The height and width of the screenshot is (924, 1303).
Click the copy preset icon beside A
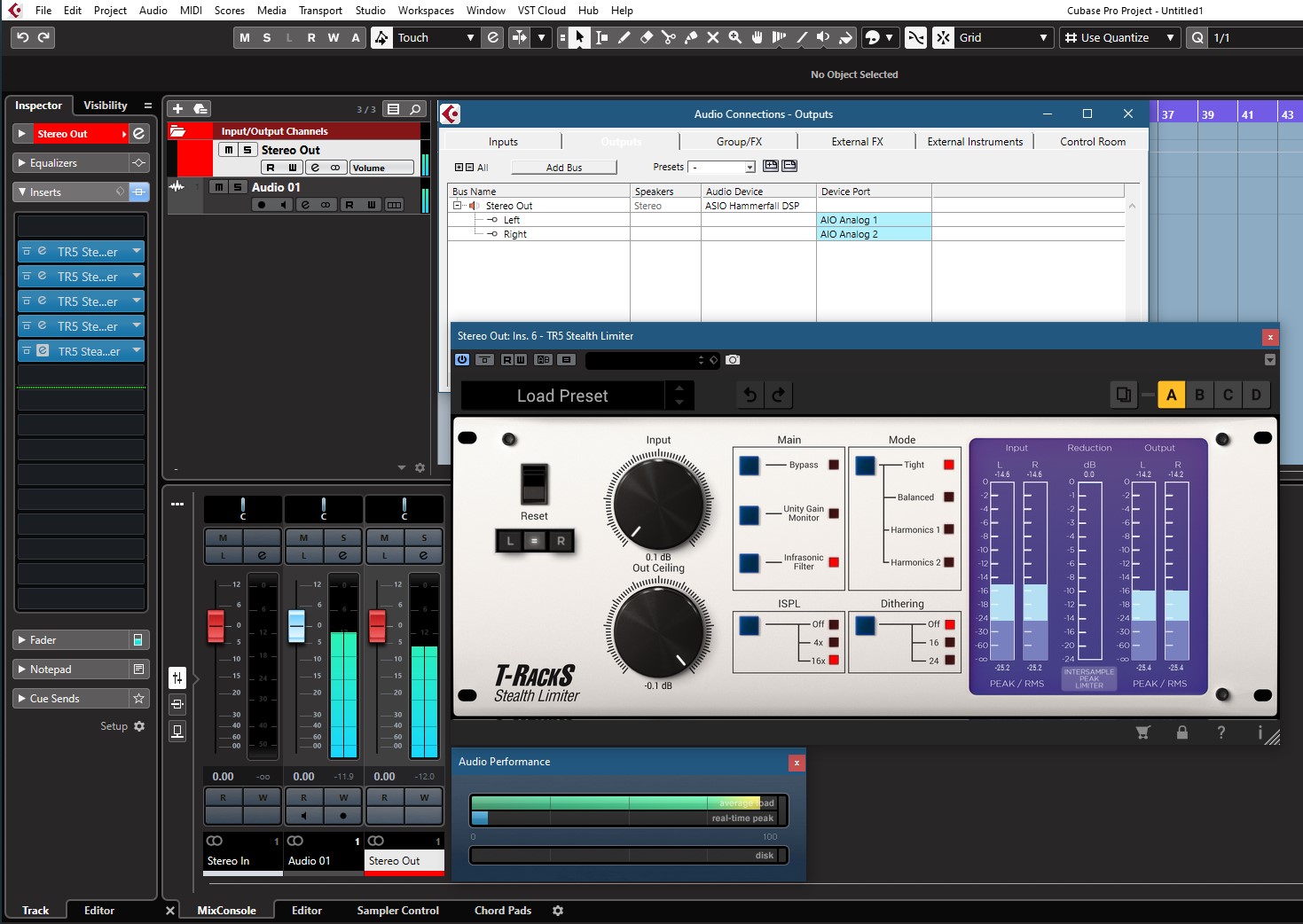click(1124, 395)
